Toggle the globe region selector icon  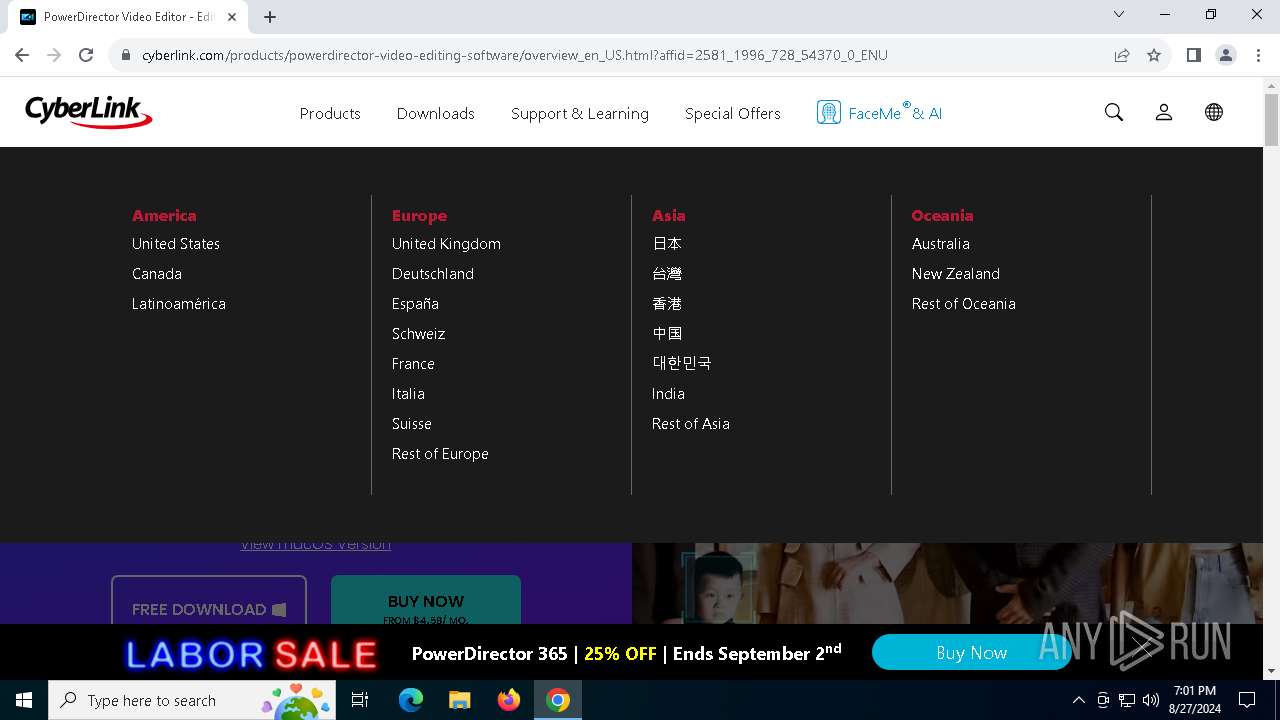(1214, 112)
